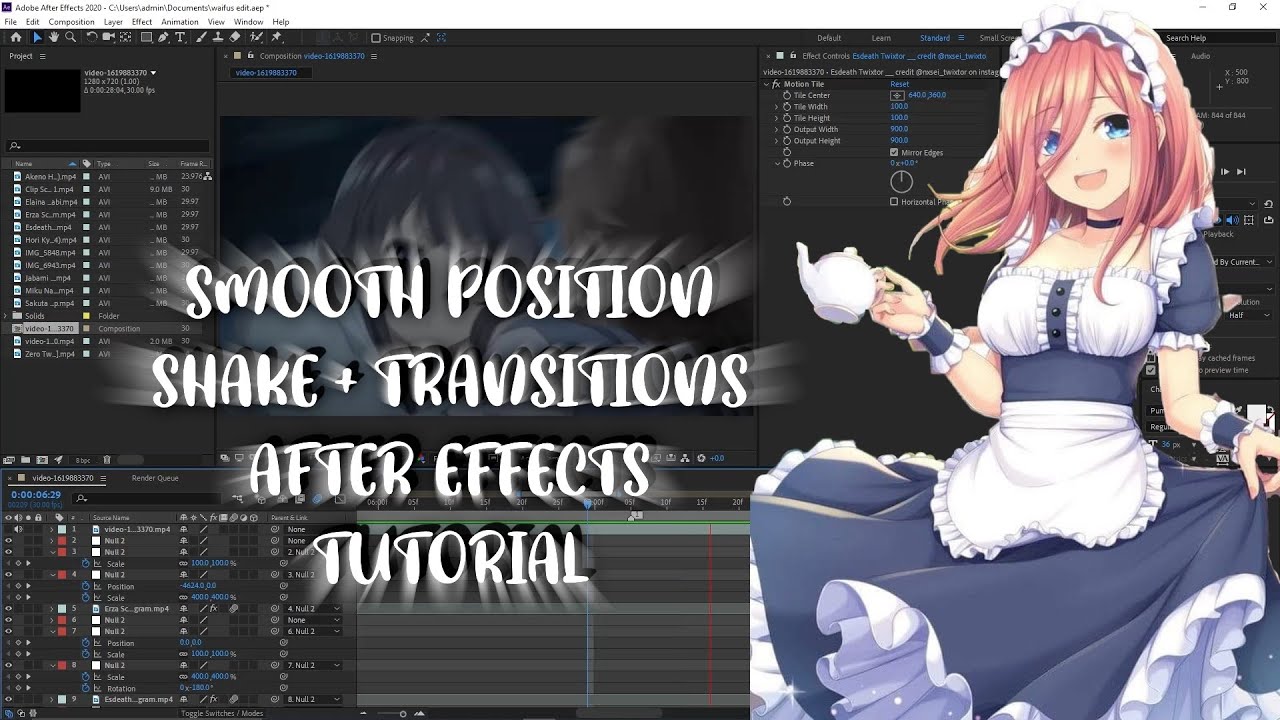
Task: Collapse layer 4 Null 2 properties
Action: (52, 575)
